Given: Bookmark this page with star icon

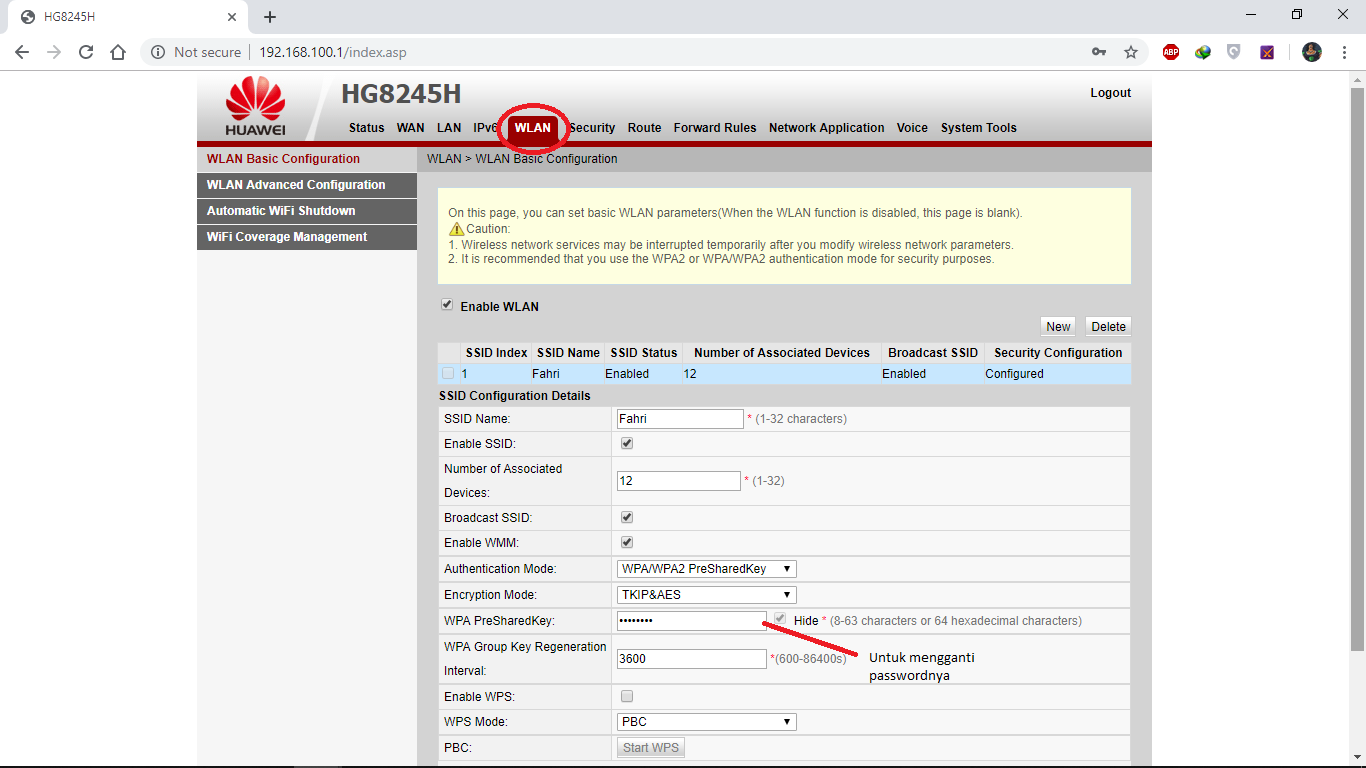Looking at the screenshot, I should (x=1131, y=52).
